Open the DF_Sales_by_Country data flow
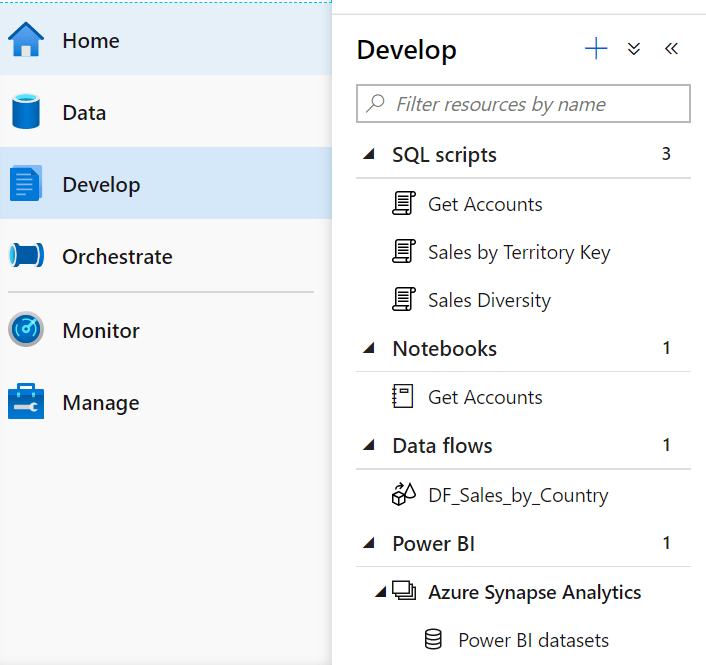The height and width of the screenshot is (665, 706). coord(518,495)
